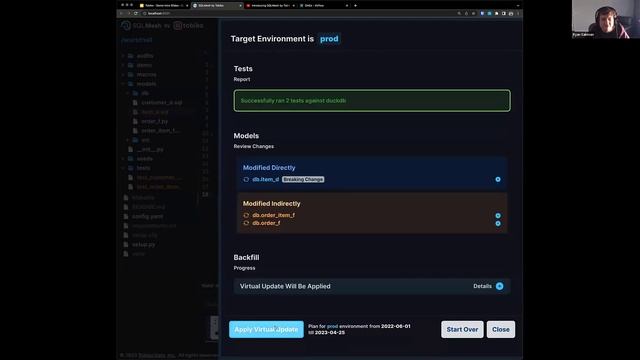
Task: Click the refresh icon beside db.order_item_f
Action: 246,215
